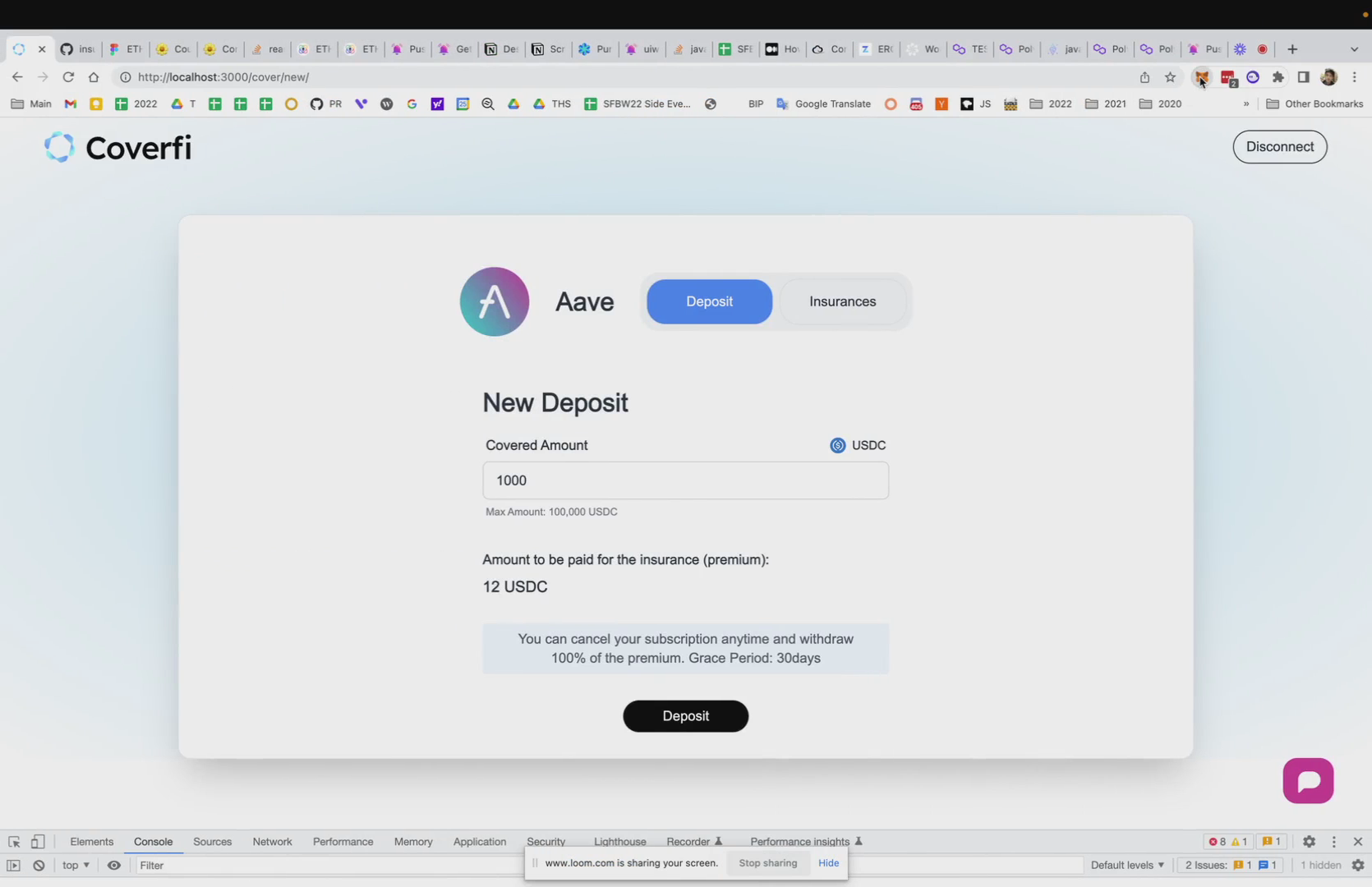Open the SFBW22 Side Eve... bookmark
This screenshot has width=1372, height=887.
[x=638, y=103]
